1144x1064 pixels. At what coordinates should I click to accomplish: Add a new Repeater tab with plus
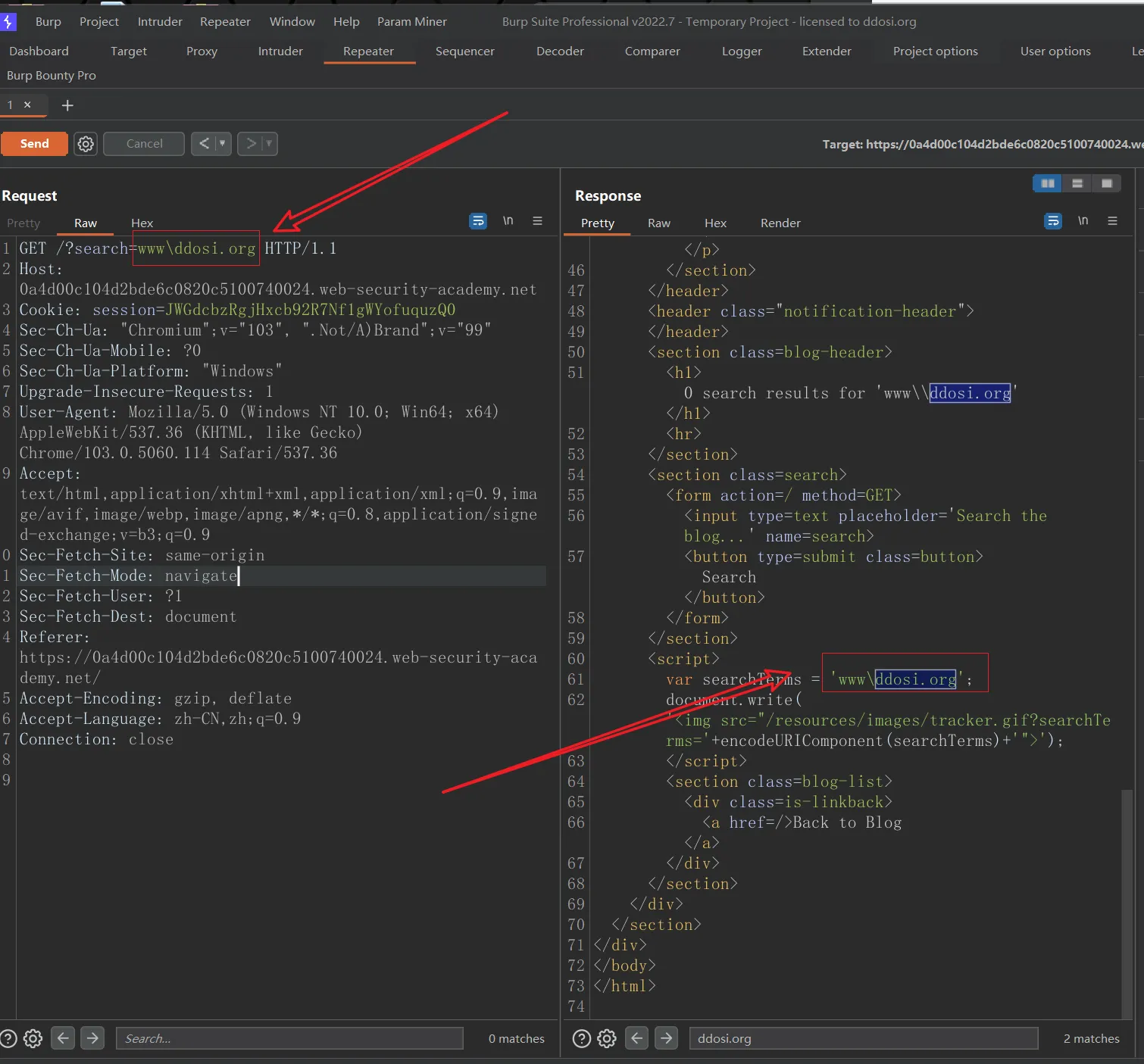pyautogui.click(x=67, y=105)
